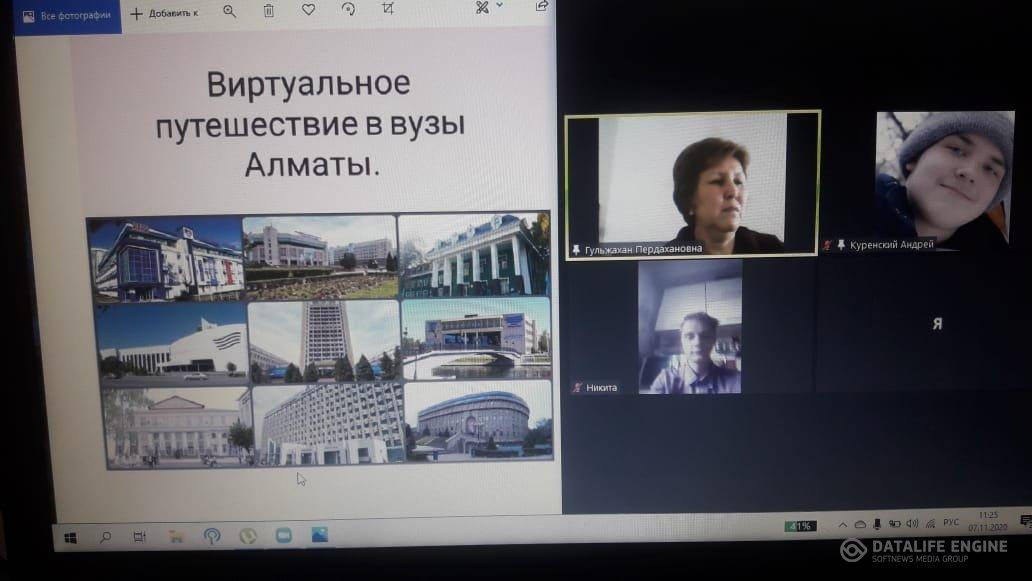Image resolution: width=1032 pixels, height=581 pixels.
Task: Open Task View on the taskbar
Action: click(x=140, y=537)
